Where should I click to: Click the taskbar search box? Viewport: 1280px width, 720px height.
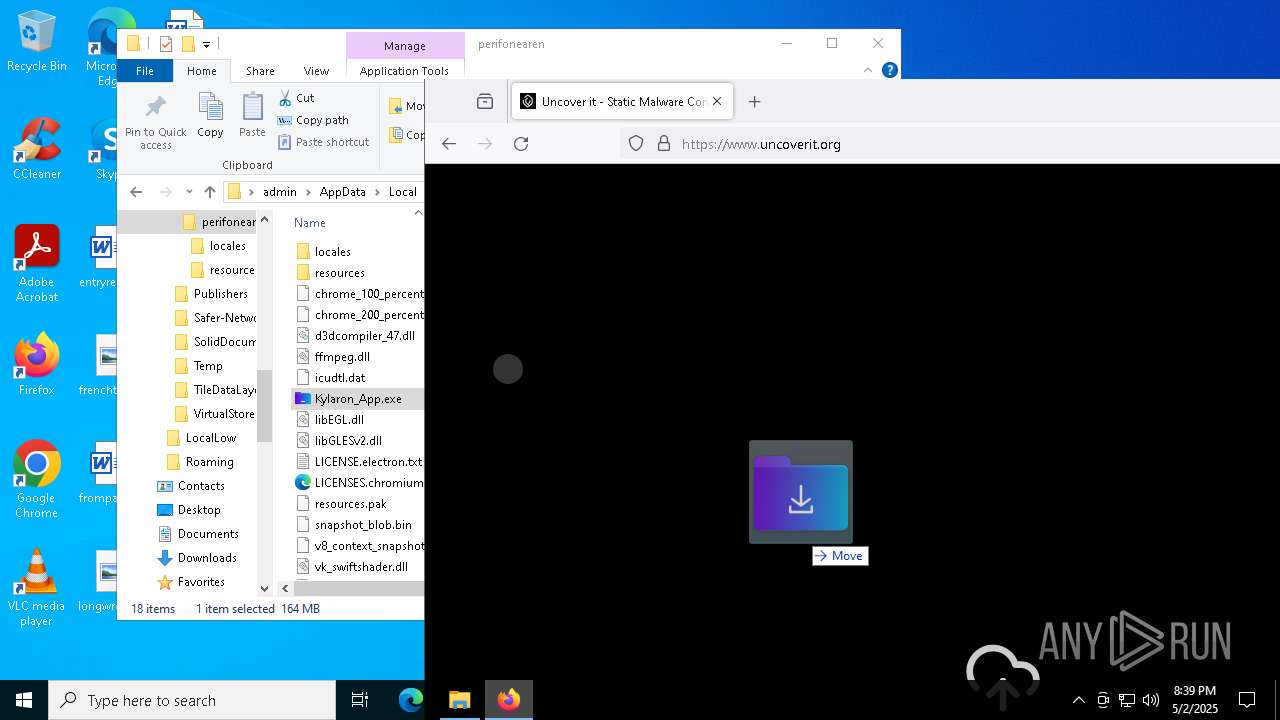coord(192,700)
